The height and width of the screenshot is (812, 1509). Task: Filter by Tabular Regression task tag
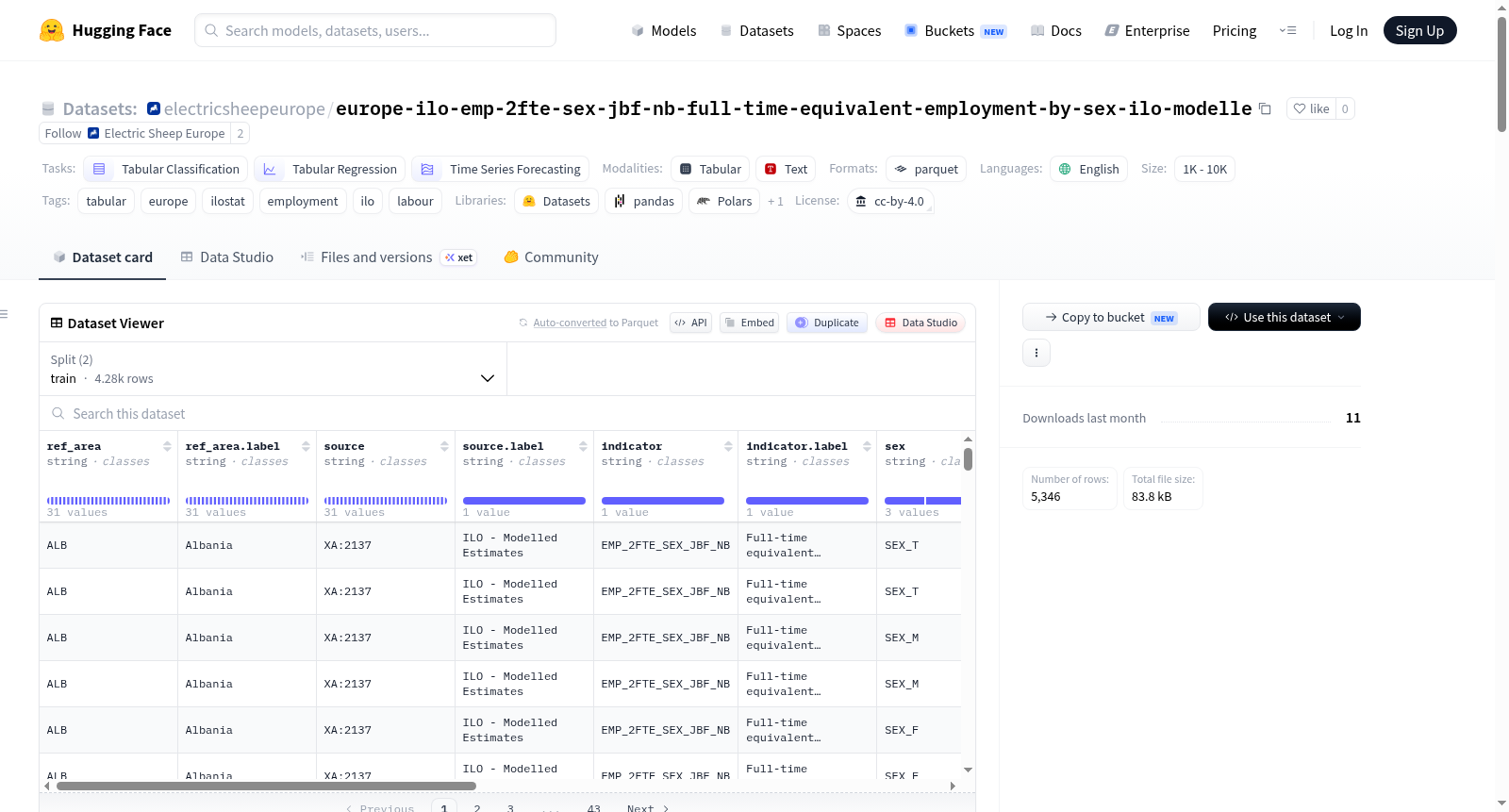330,169
